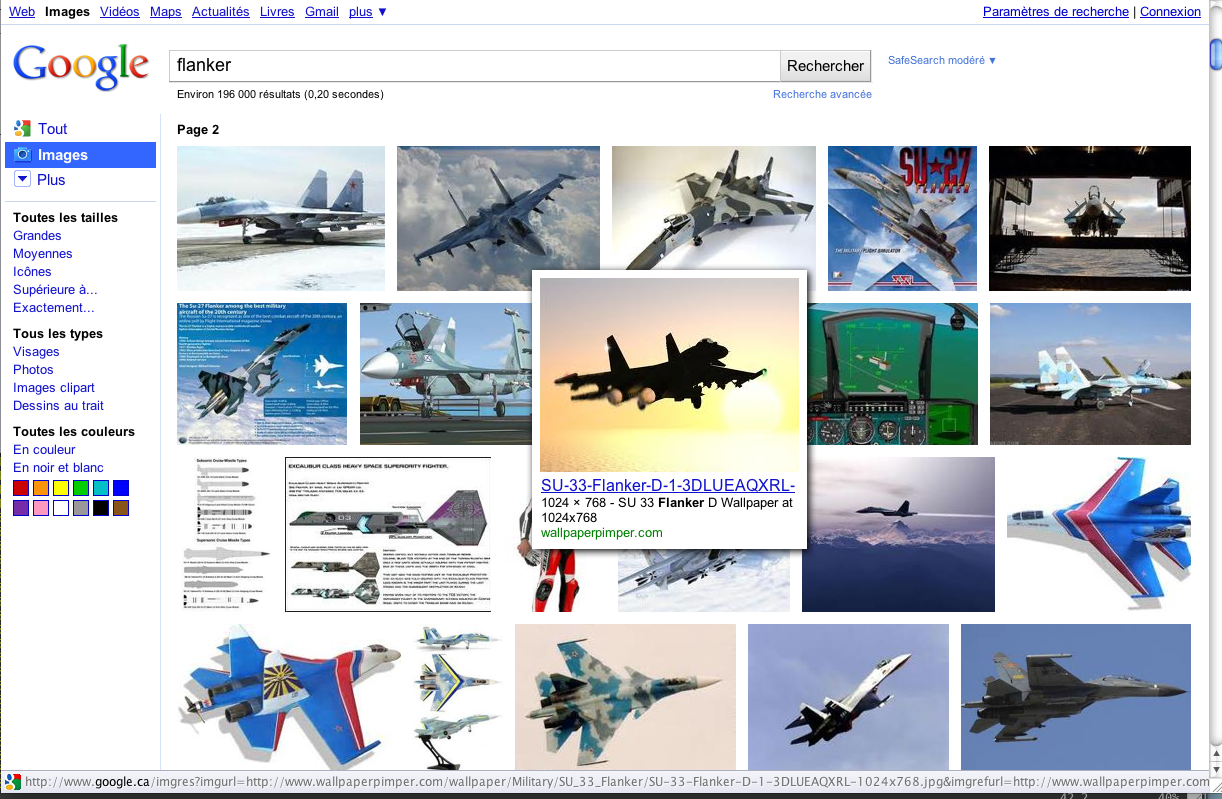Open the SU-33-Flanker-D wallpaper title link
The image size is (1222, 799).
[x=667, y=486]
